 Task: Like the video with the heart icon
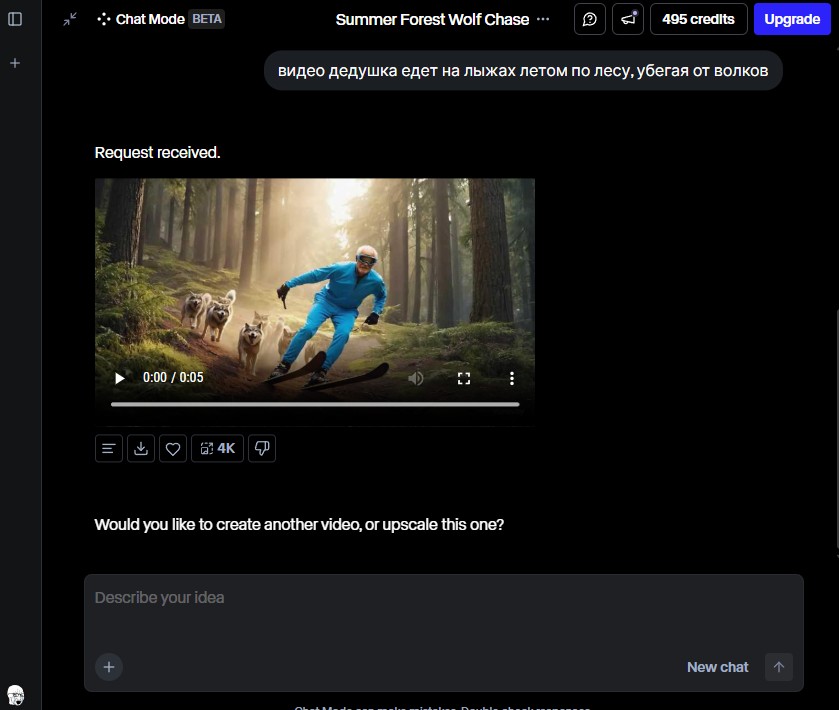[x=173, y=448]
